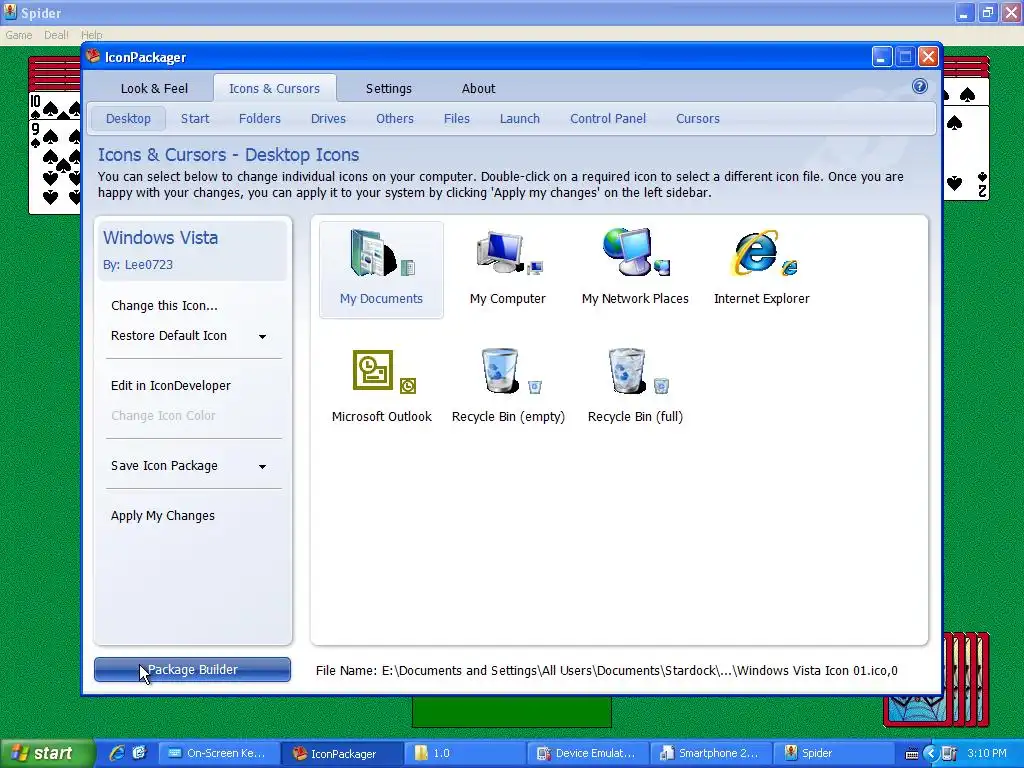The image size is (1024, 768).
Task: Open the Help menu in Spider
Action: 91,35
